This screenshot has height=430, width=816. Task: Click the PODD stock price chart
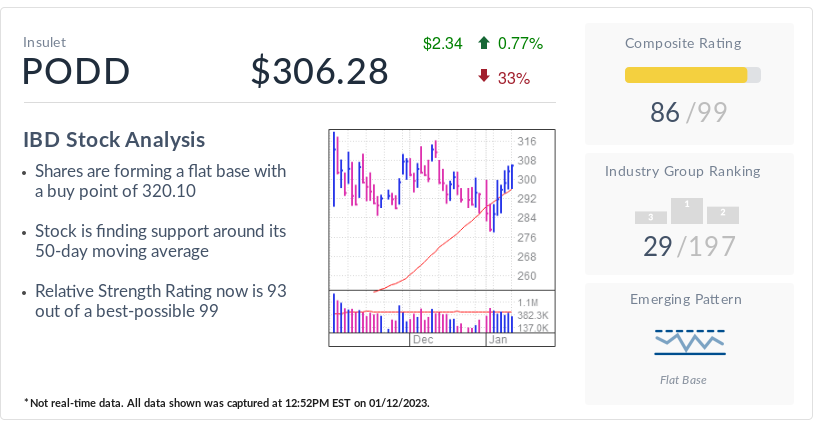421,210
